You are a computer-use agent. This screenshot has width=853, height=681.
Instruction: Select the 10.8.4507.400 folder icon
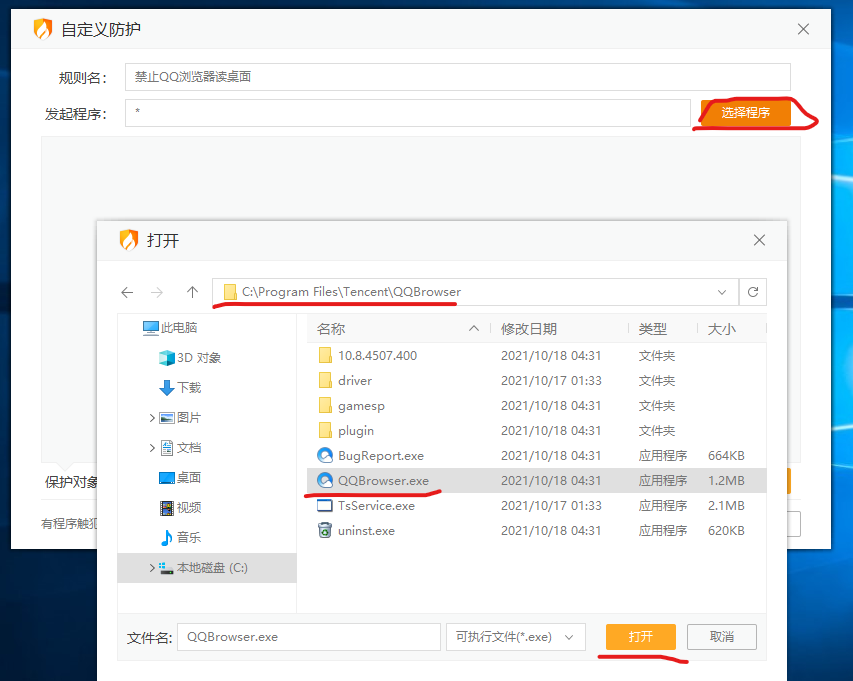[x=325, y=355]
